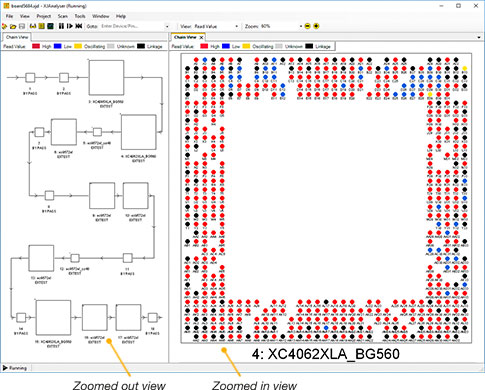The height and width of the screenshot is (390, 485).
Task: Click the restart scan icon
Action: click(79, 26)
